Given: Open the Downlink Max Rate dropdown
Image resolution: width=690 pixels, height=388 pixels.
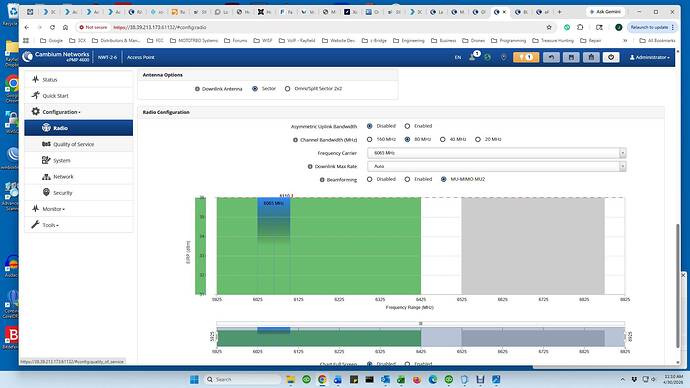Looking at the screenshot, I should coord(496,166).
